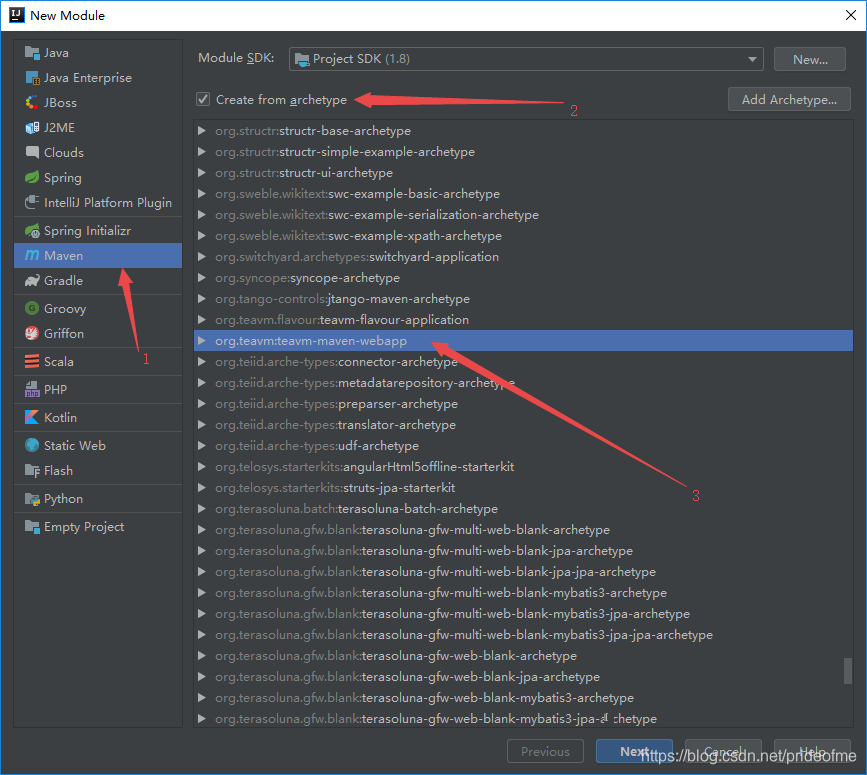
Task: Select terasoluna-gfw-web-blank-jpa-archetype row
Action: tap(523, 677)
